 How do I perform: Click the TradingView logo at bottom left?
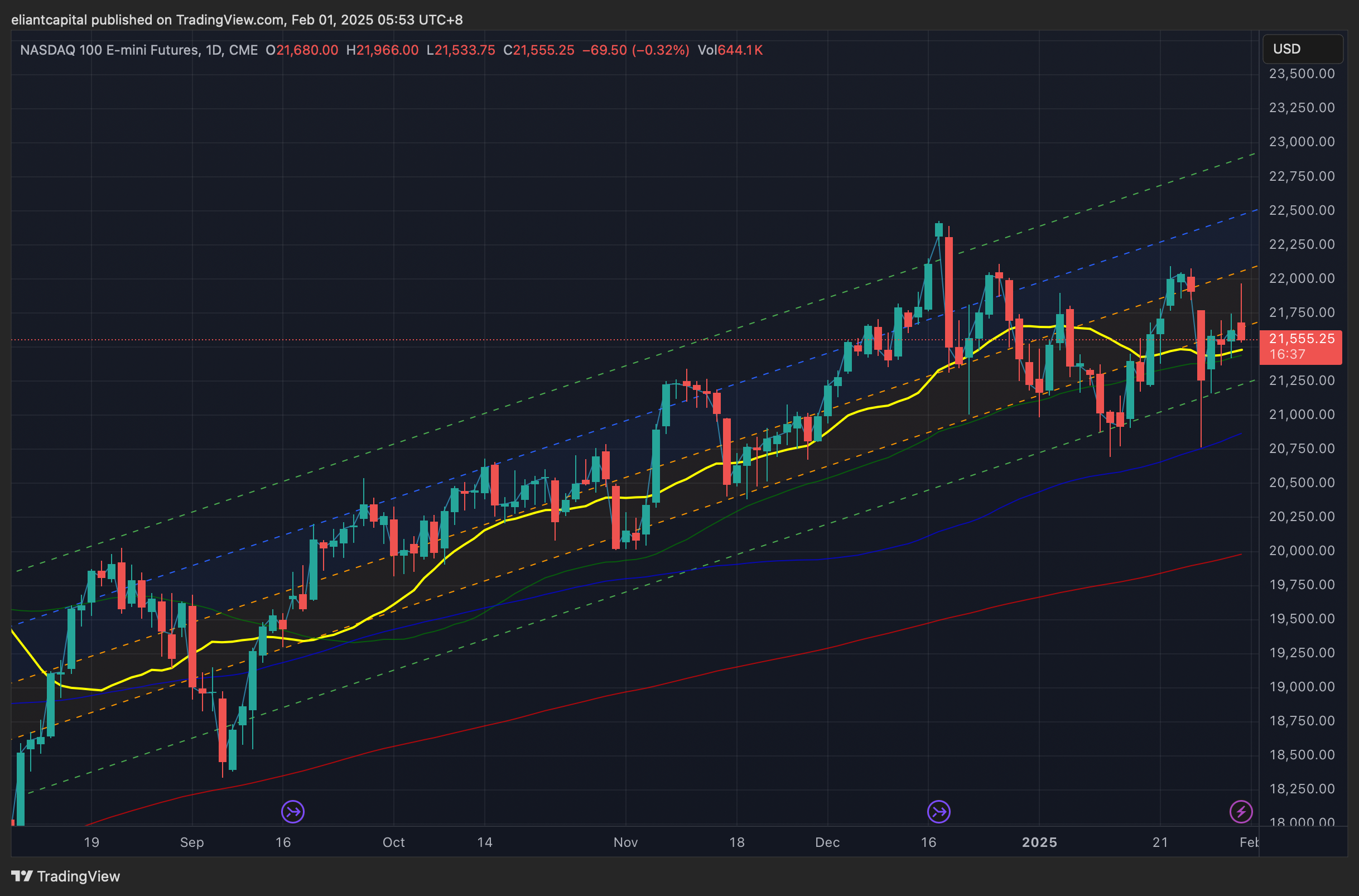click(x=65, y=876)
